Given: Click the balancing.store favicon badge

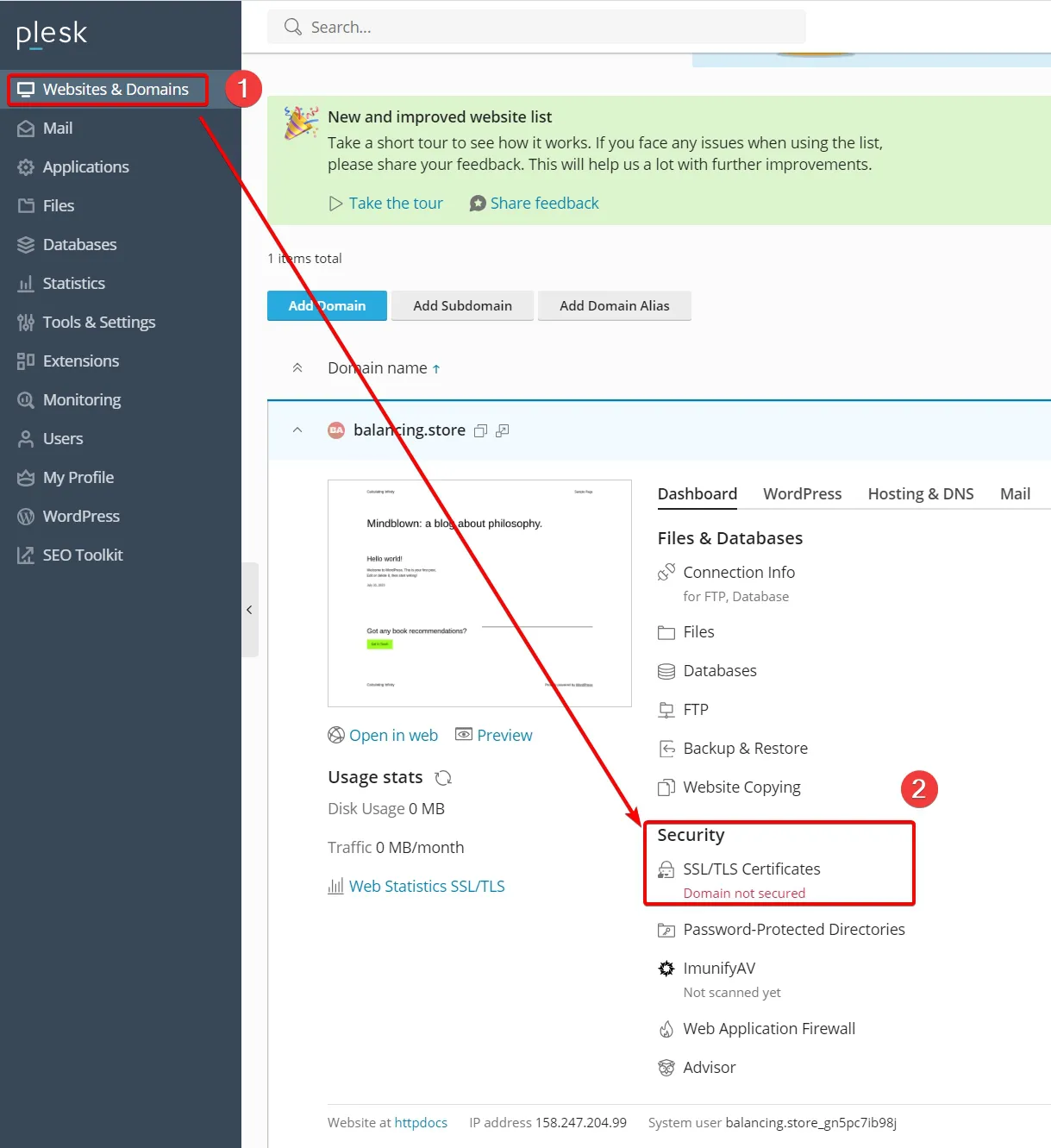Looking at the screenshot, I should click(x=336, y=430).
